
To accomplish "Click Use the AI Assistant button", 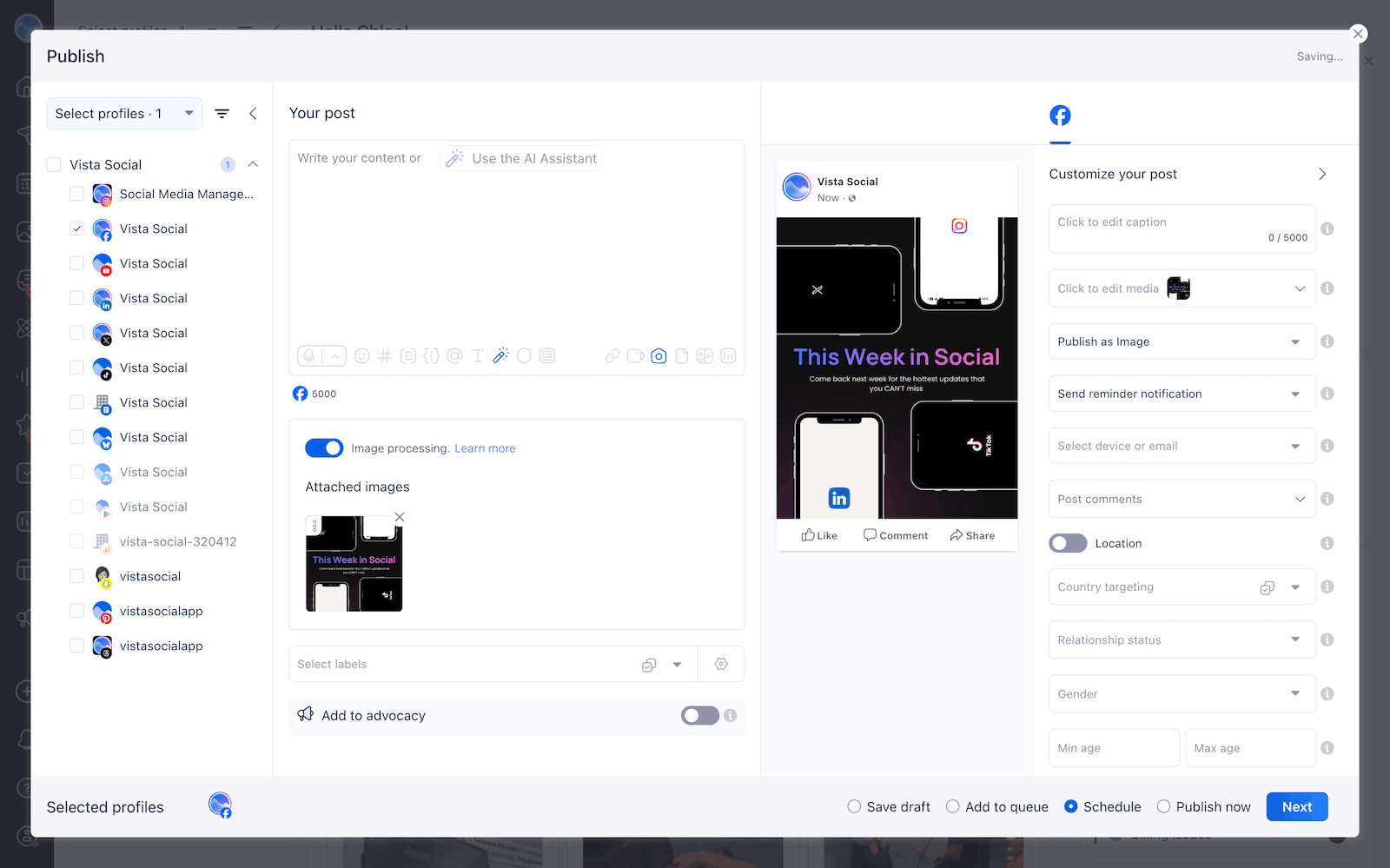I will pos(521,158).
